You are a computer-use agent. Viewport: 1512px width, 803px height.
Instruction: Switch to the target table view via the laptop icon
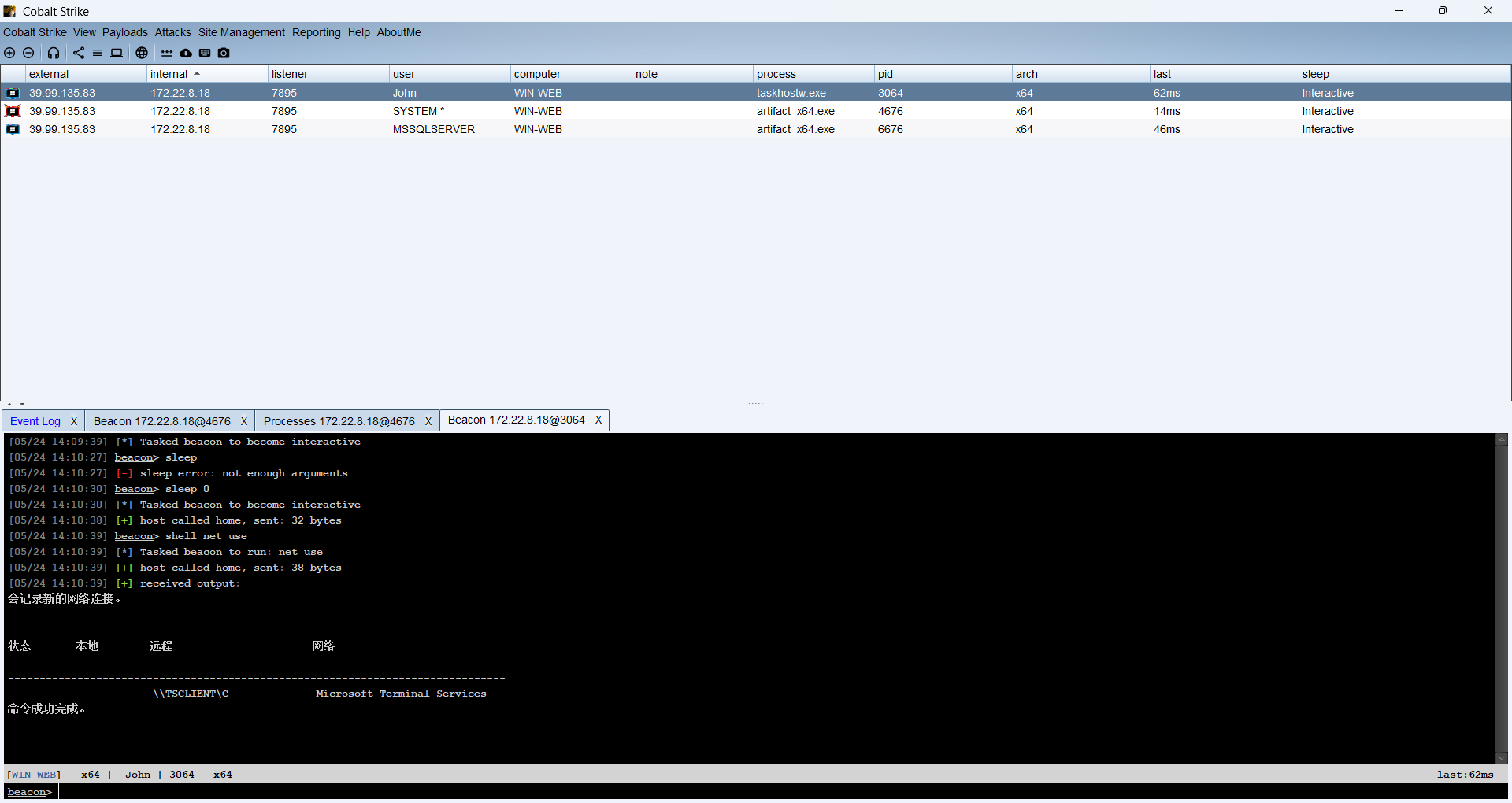pyautogui.click(x=117, y=53)
